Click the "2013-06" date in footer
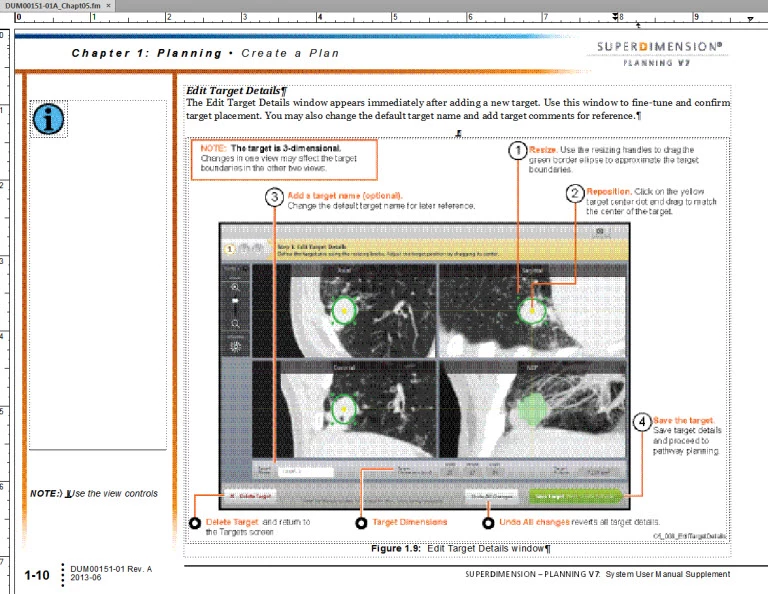This screenshot has width=768, height=594. click(x=86, y=577)
